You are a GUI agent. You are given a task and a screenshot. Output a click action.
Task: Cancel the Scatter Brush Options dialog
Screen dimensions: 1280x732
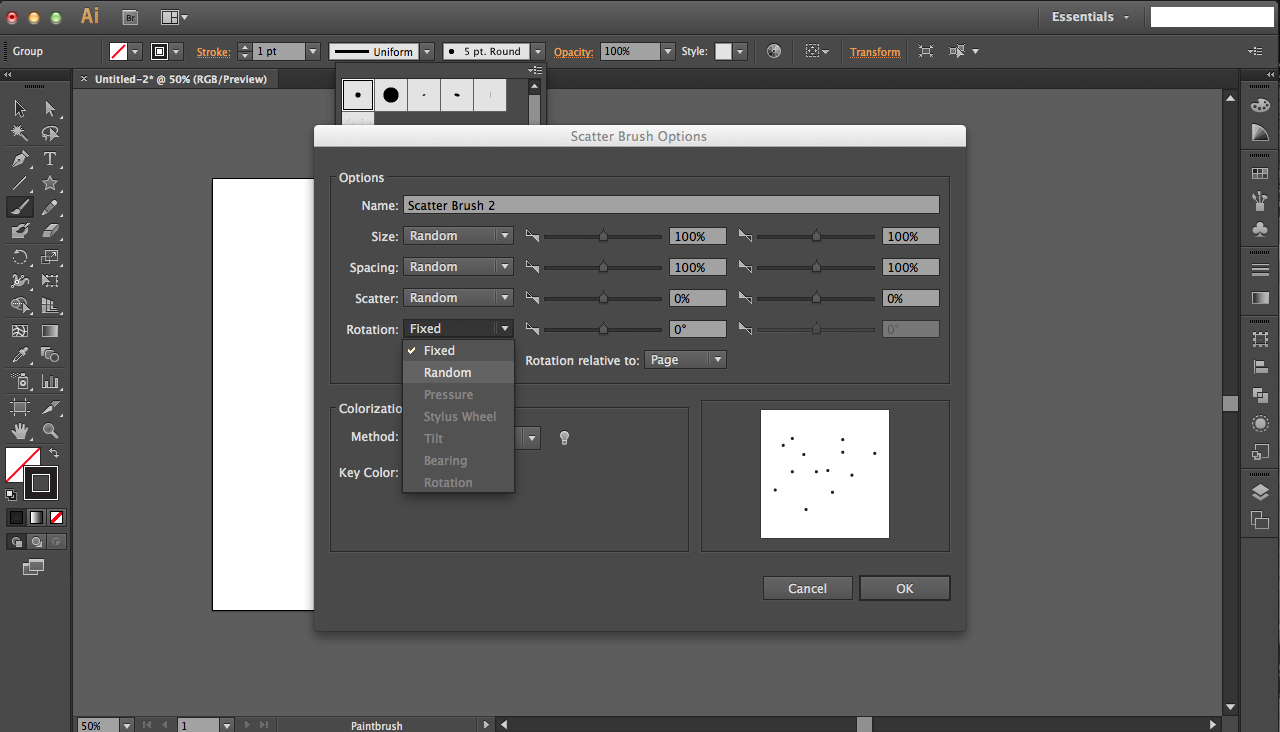click(x=807, y=588)
